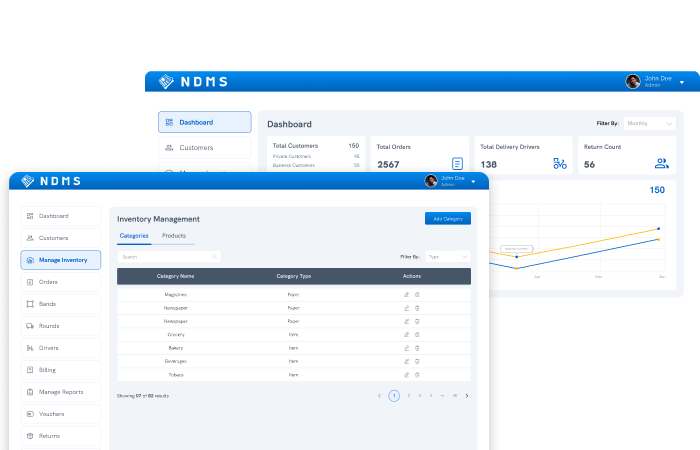Expand John Doe menu in front window
Viewport: 700px width, 450px height.
tap(473, 181)
